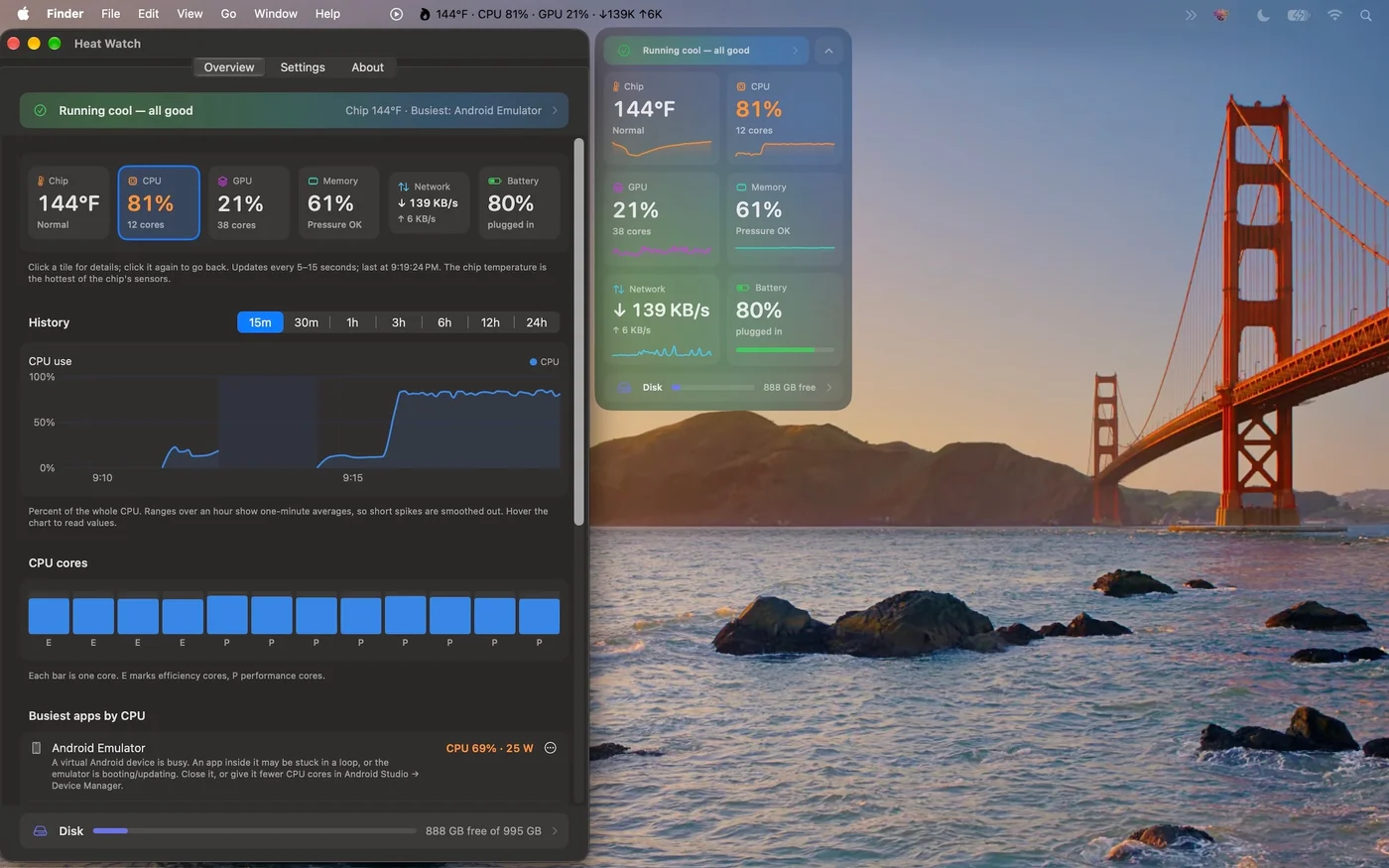This screenshot has width=1389, height=868.
Task: Expand the widget's Running cool banner chevron
Action: (x=796, y=51)
